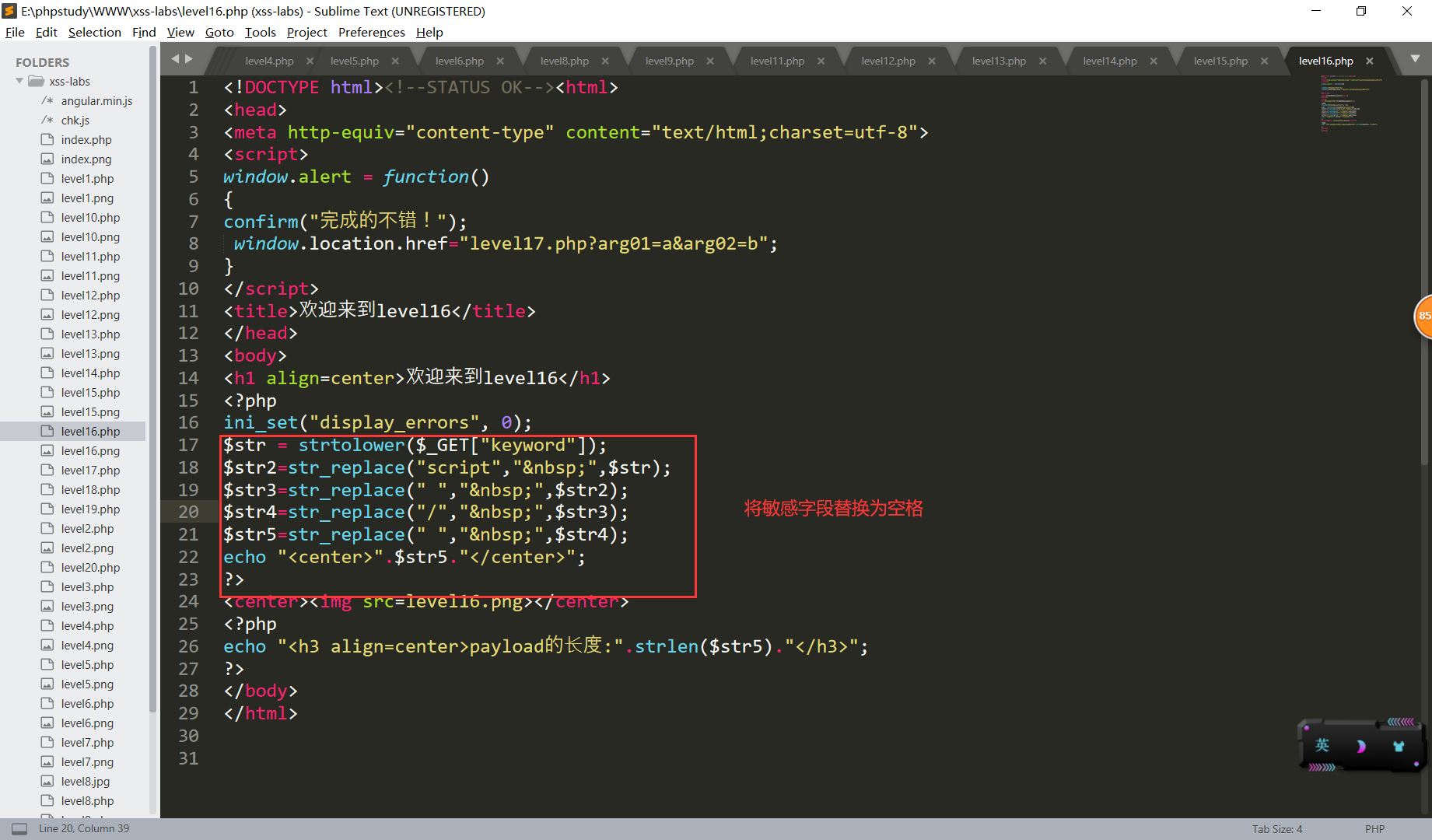Click the tab scroll left arrow

[175, 59]
